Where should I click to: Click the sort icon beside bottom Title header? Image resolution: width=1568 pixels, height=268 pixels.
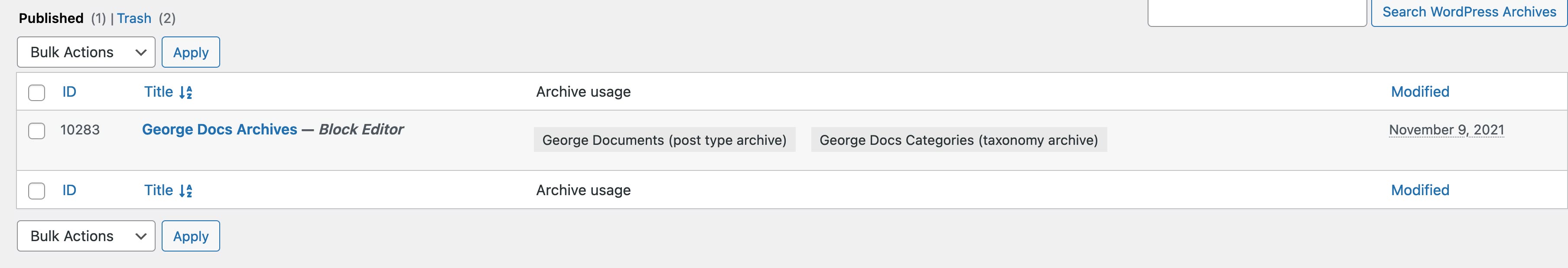tap(185, 191)
